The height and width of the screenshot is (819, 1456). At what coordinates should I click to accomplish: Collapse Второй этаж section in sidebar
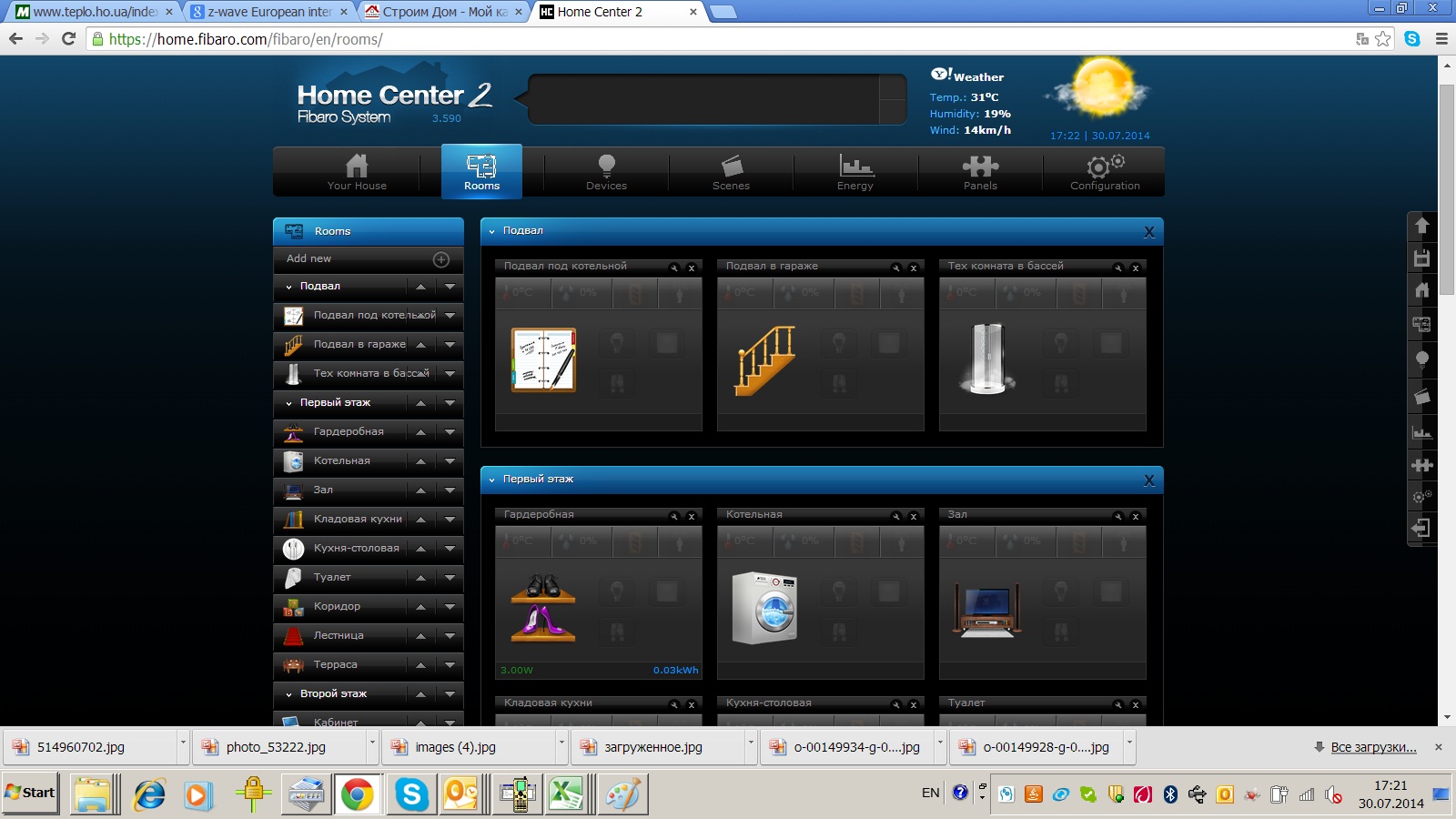(x=289, y=694)
